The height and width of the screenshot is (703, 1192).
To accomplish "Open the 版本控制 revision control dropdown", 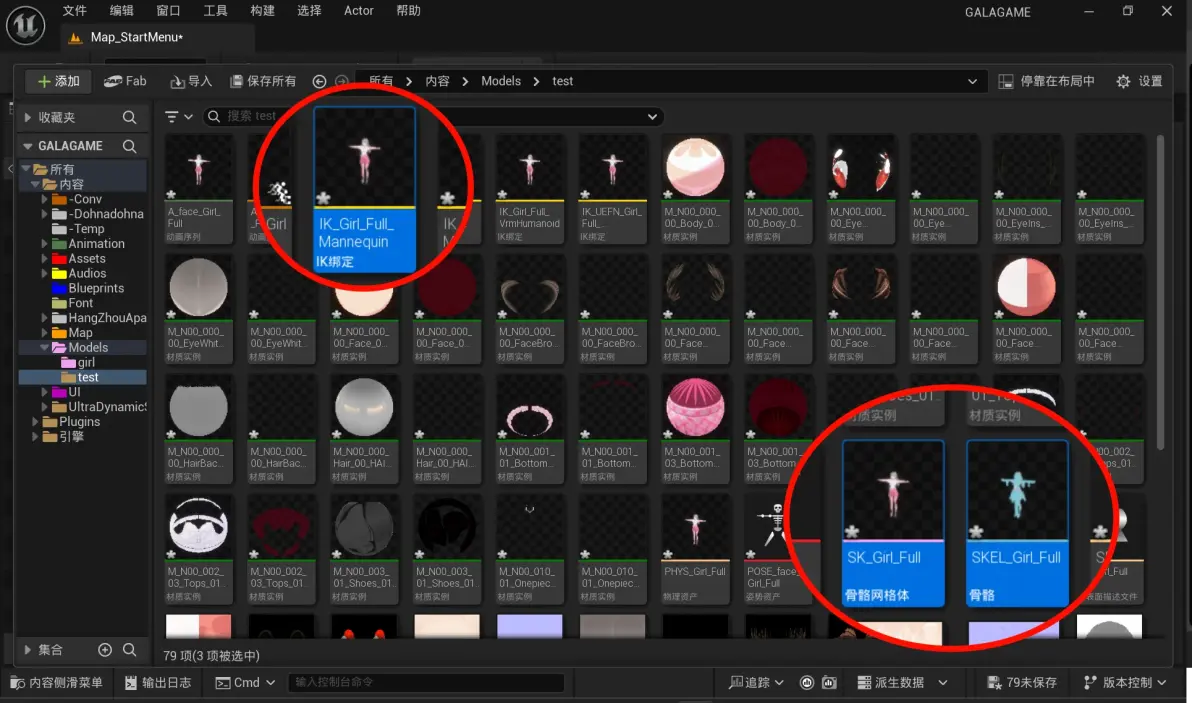I will click(1125, 682).
